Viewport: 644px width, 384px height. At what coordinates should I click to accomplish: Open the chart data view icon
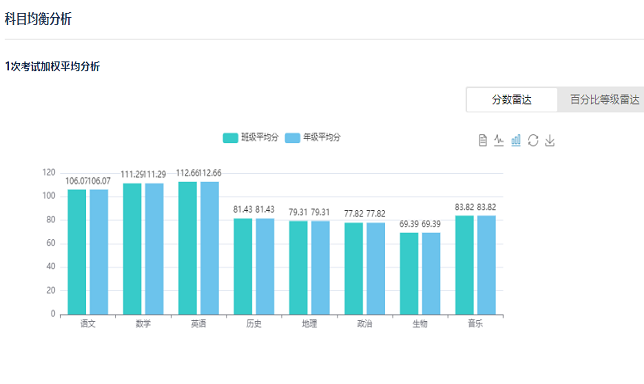(483, 140)
